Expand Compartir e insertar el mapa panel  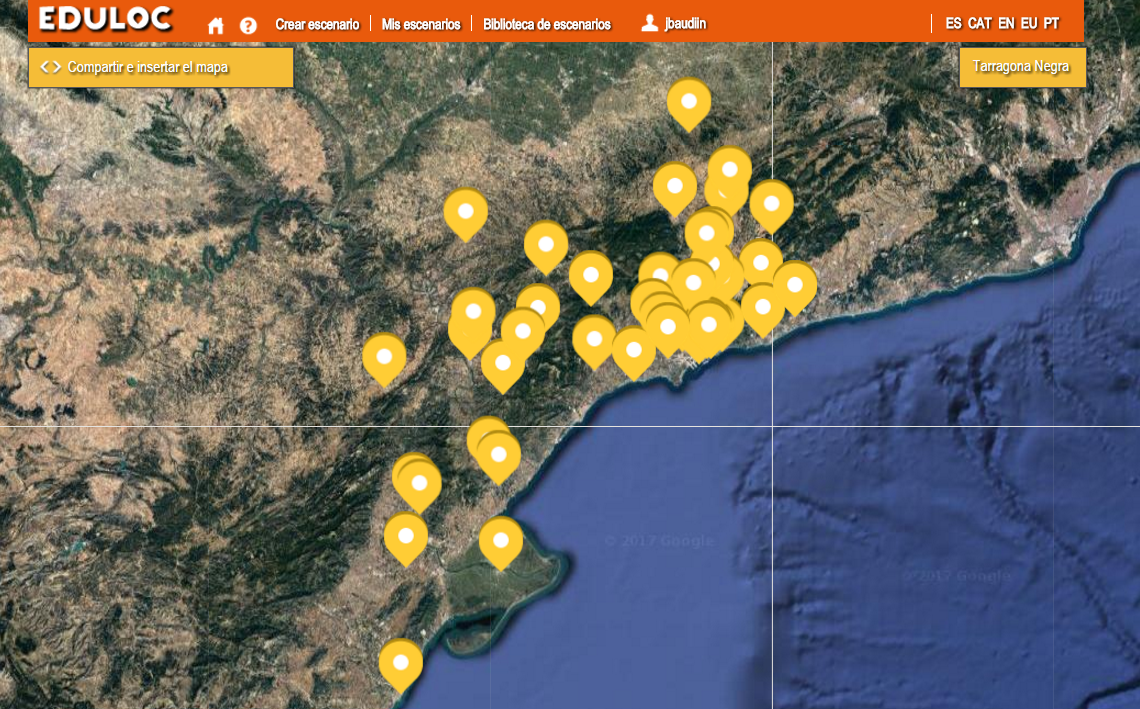pyautogui.click(x=161, y=67)
